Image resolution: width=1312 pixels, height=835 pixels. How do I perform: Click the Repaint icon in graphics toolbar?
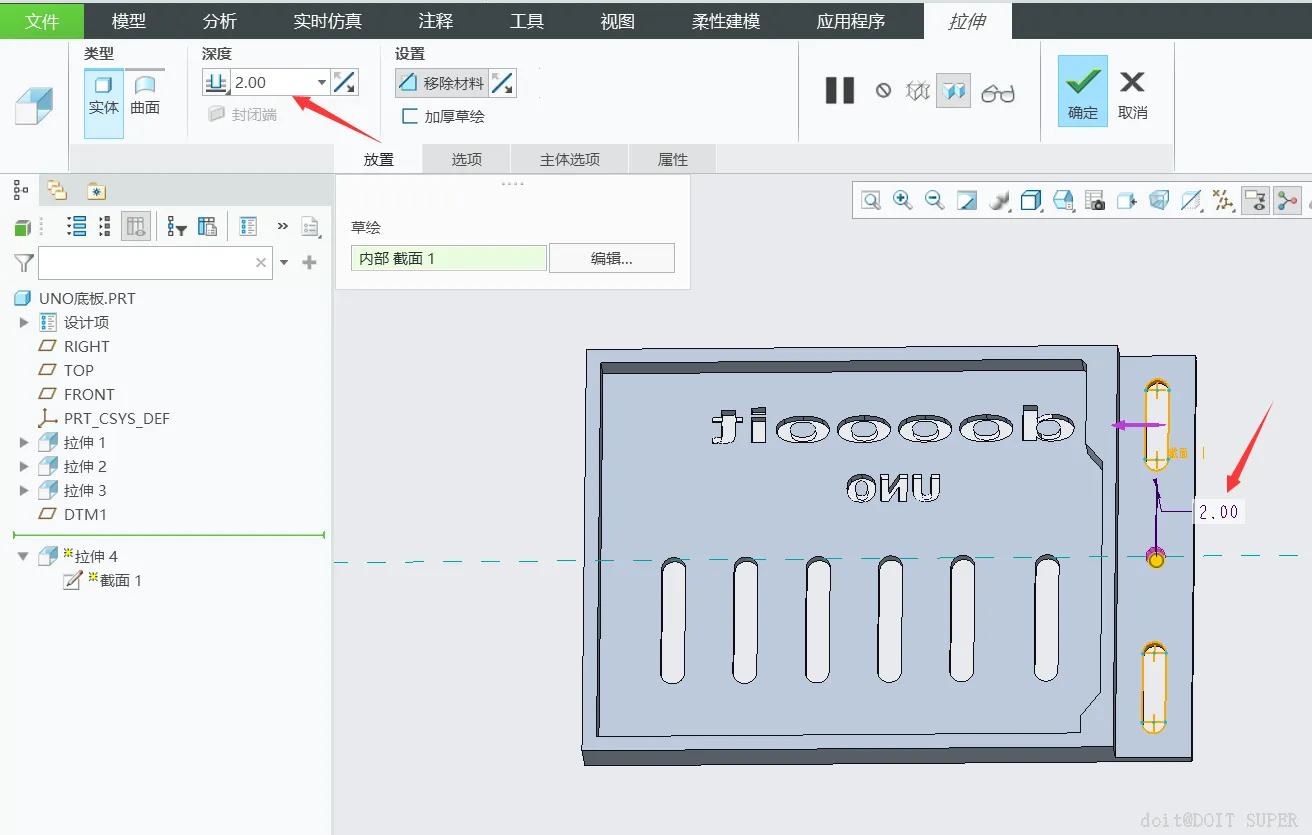(x=967, y=201)
